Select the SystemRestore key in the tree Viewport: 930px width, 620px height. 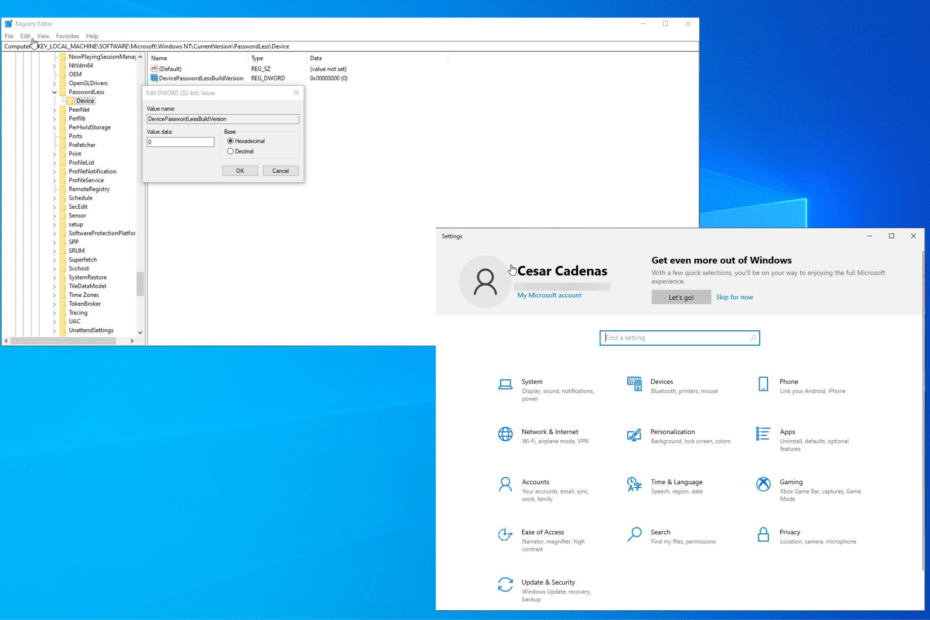pyautogui.click(x=87, y=278)
